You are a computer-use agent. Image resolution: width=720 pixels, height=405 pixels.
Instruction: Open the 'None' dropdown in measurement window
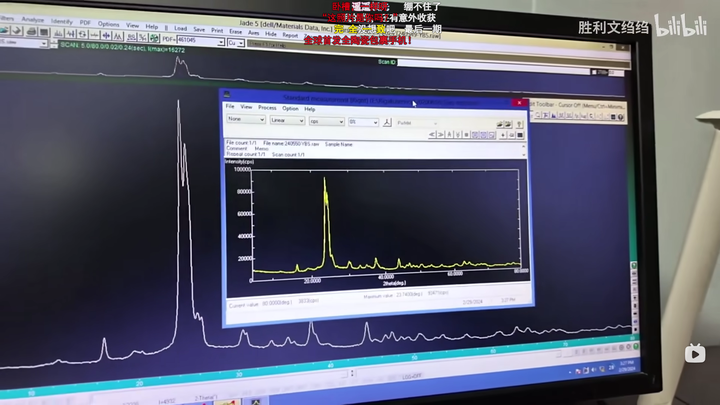pyautogui.click(x=246, y=119)
